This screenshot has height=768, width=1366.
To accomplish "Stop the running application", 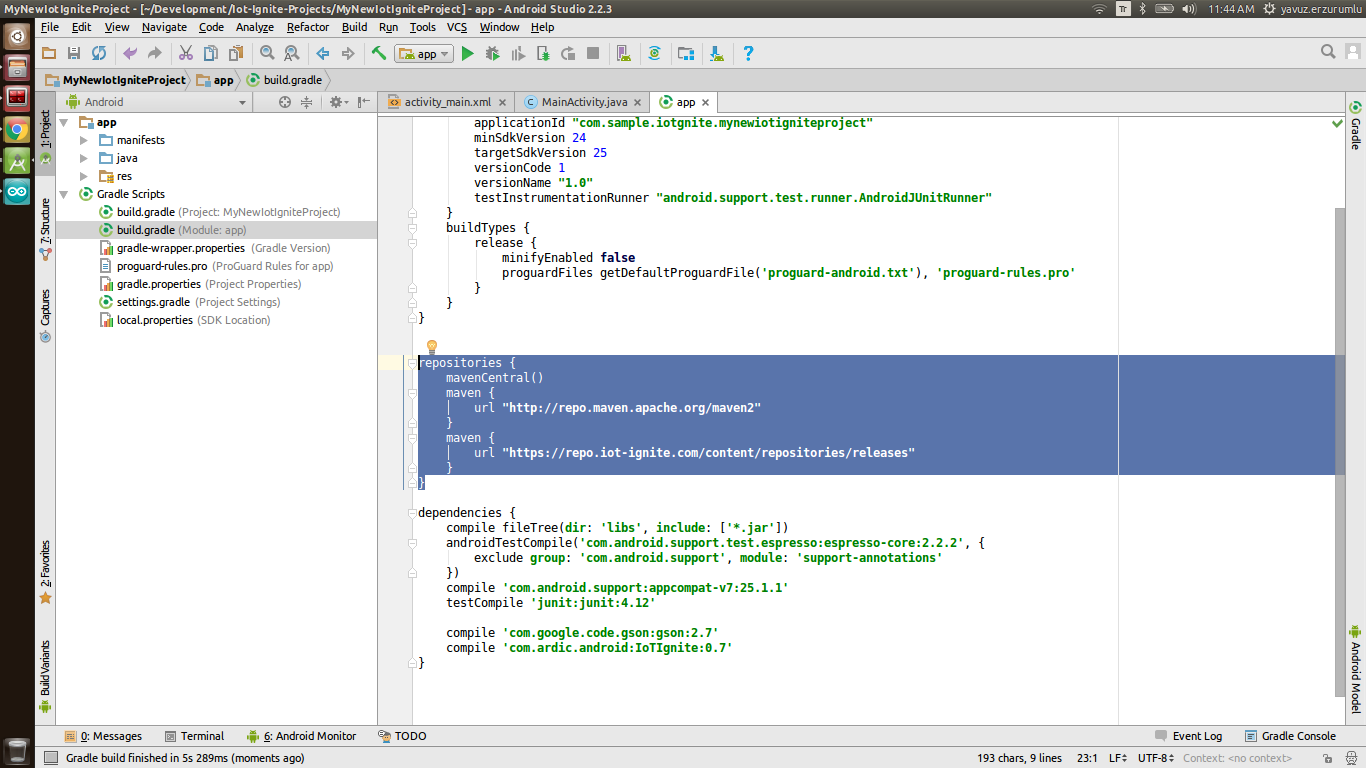I will (x=592, y=53).
